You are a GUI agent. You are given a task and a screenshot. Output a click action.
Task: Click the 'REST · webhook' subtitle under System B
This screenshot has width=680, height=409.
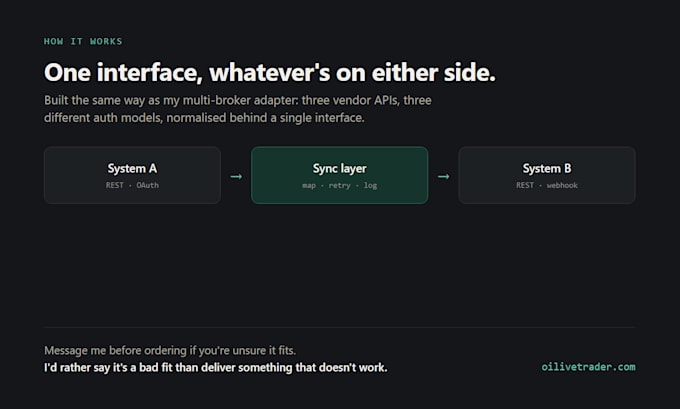[x=547, y=185]
